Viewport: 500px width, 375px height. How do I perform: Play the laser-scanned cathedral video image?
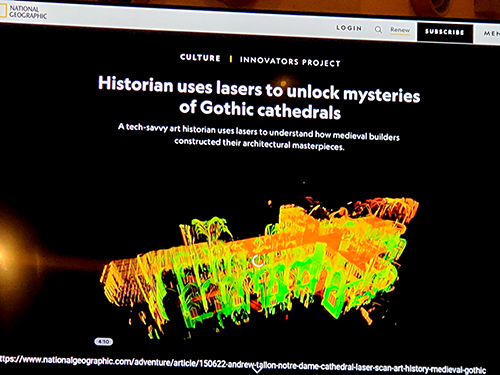coord(259,267)
